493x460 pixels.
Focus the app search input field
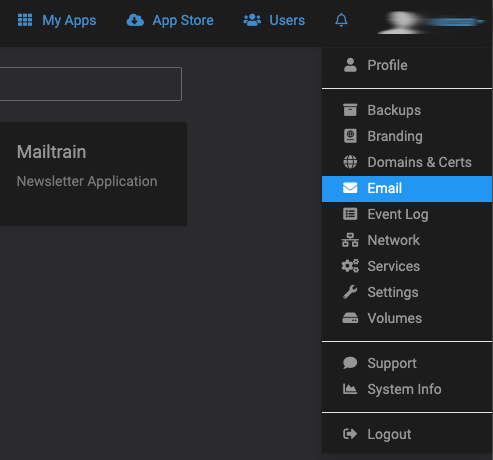point(91,84)
